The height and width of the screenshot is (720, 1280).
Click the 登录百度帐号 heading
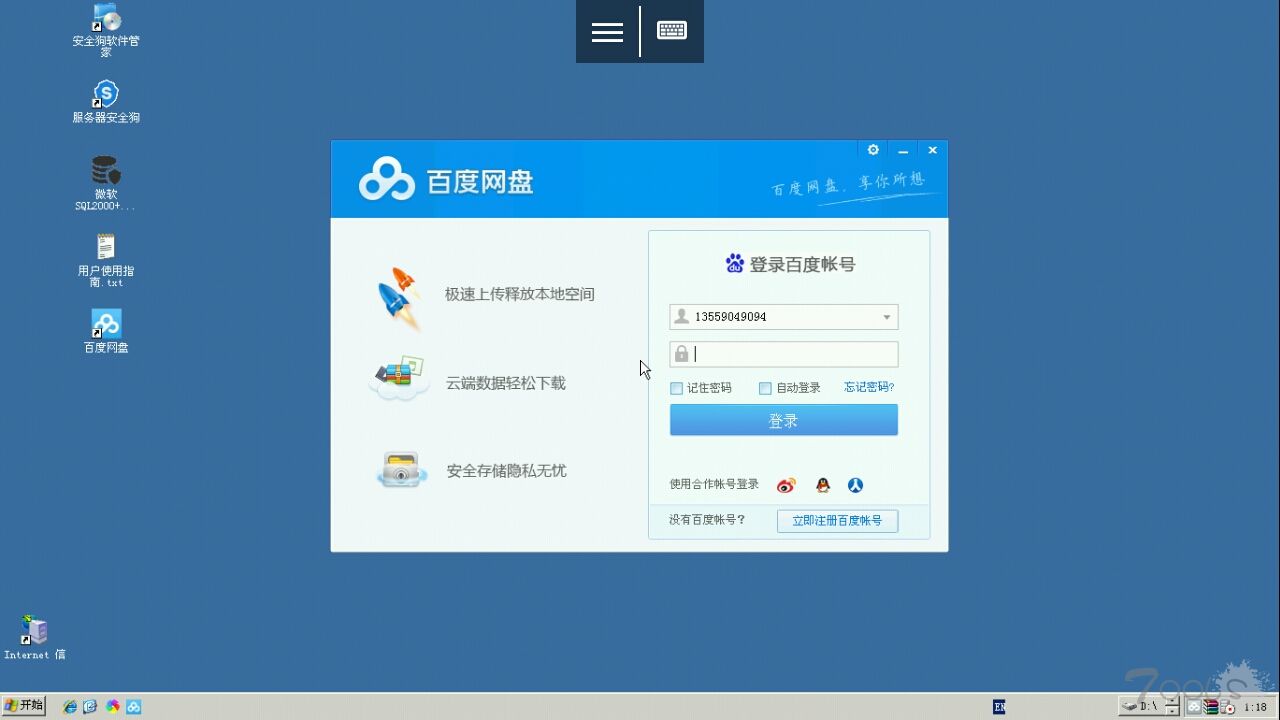tap(802, 265)
